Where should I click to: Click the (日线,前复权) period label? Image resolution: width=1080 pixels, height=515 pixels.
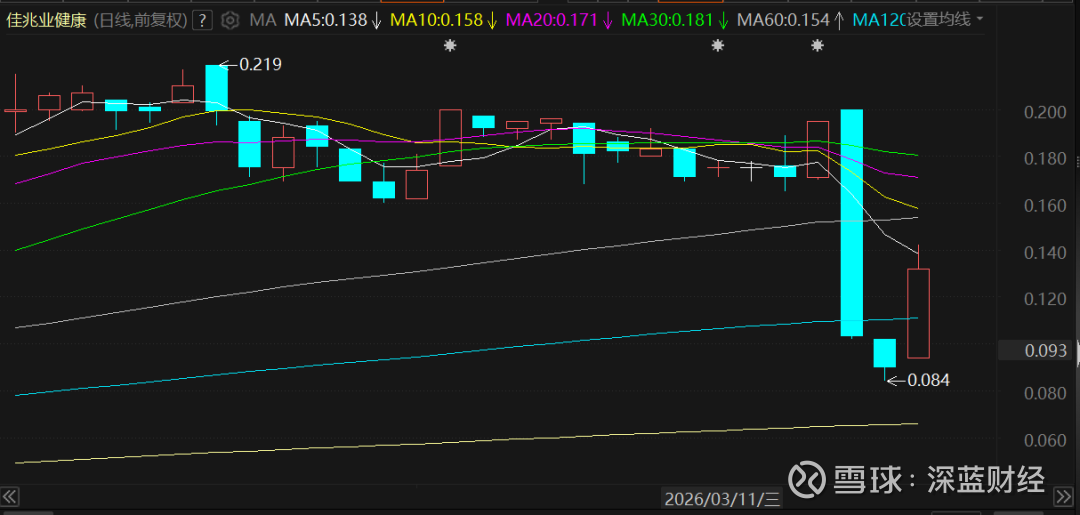click(x=140, y=20)
